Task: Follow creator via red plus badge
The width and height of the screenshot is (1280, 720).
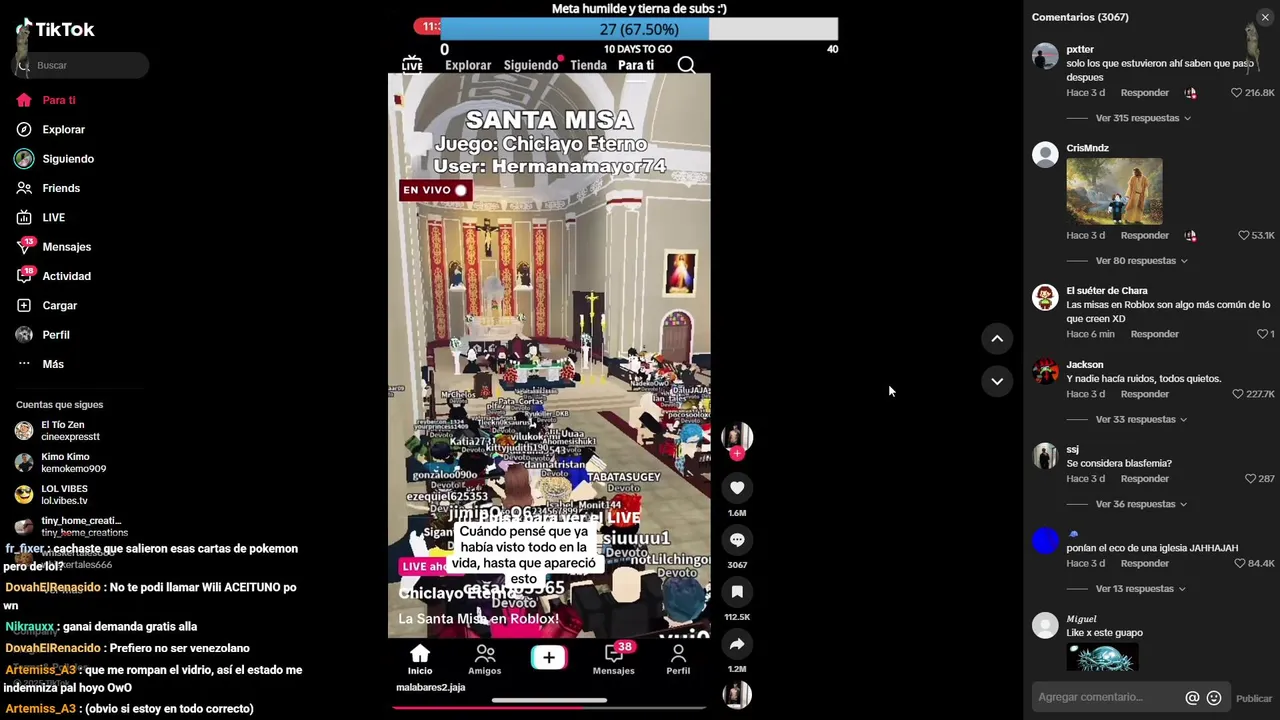Action: tap(737, 454)
